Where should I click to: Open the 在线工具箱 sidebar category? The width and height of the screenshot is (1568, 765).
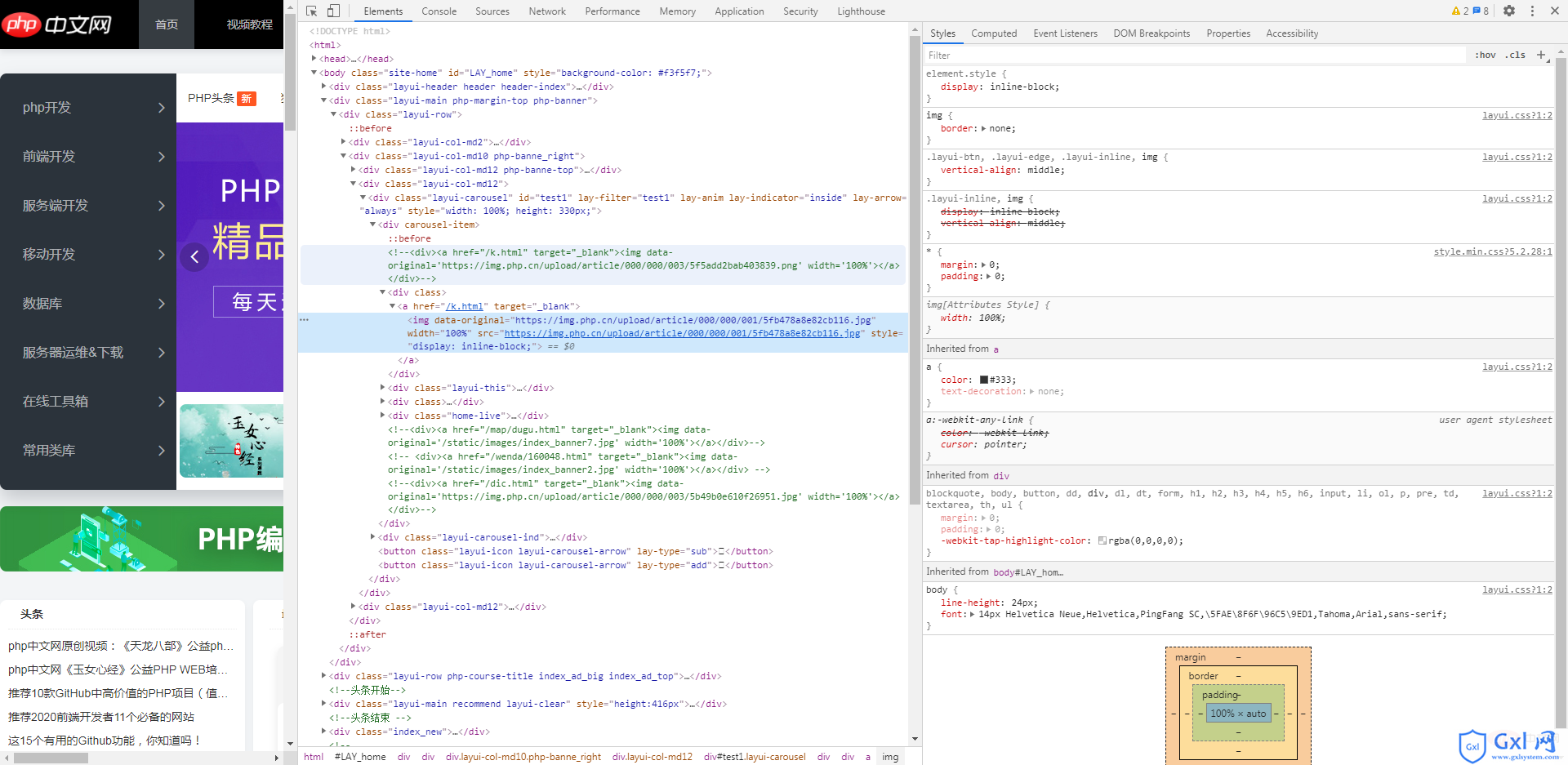88,402
